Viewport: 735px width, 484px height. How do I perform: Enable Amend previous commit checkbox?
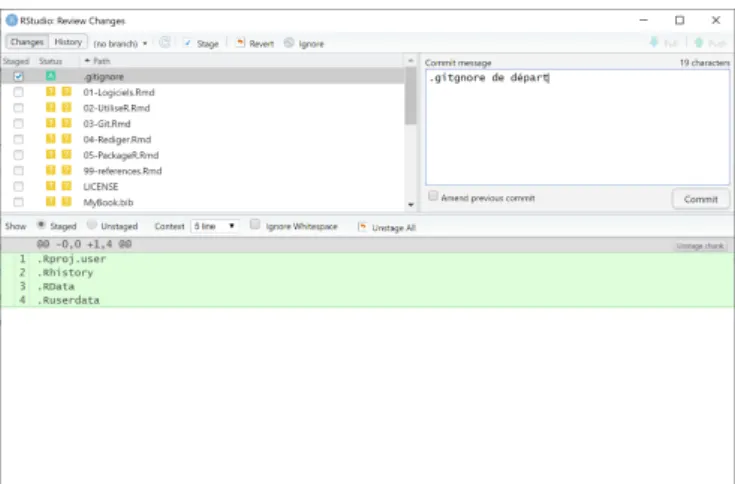pos(433,196)
